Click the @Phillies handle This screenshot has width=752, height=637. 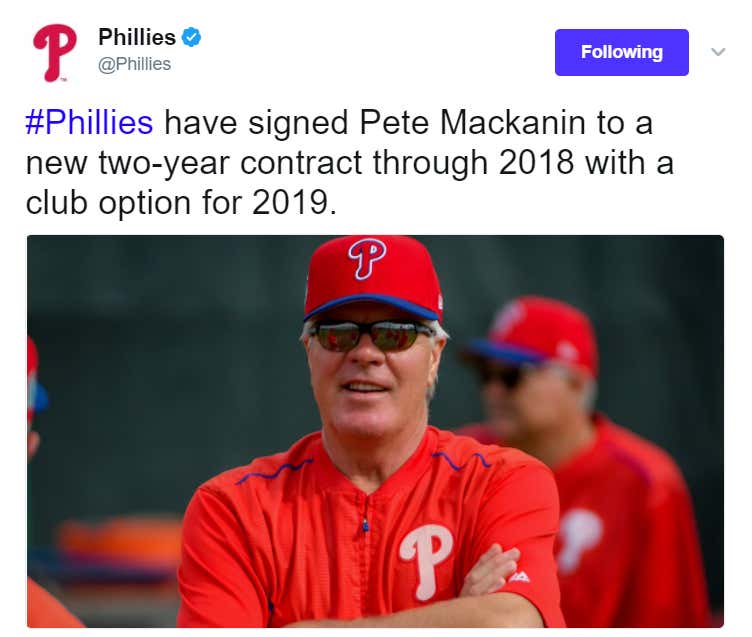point(134,64)
